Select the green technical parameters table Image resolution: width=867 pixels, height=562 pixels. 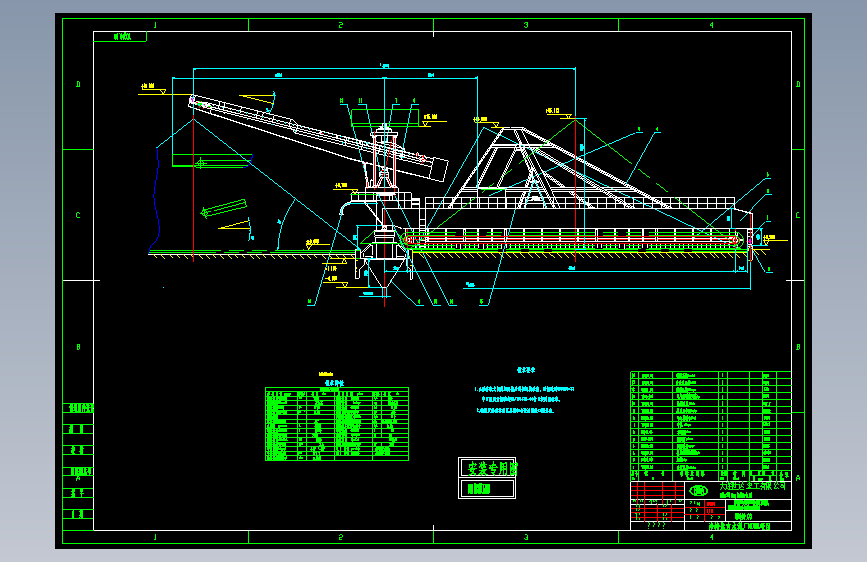337,424
